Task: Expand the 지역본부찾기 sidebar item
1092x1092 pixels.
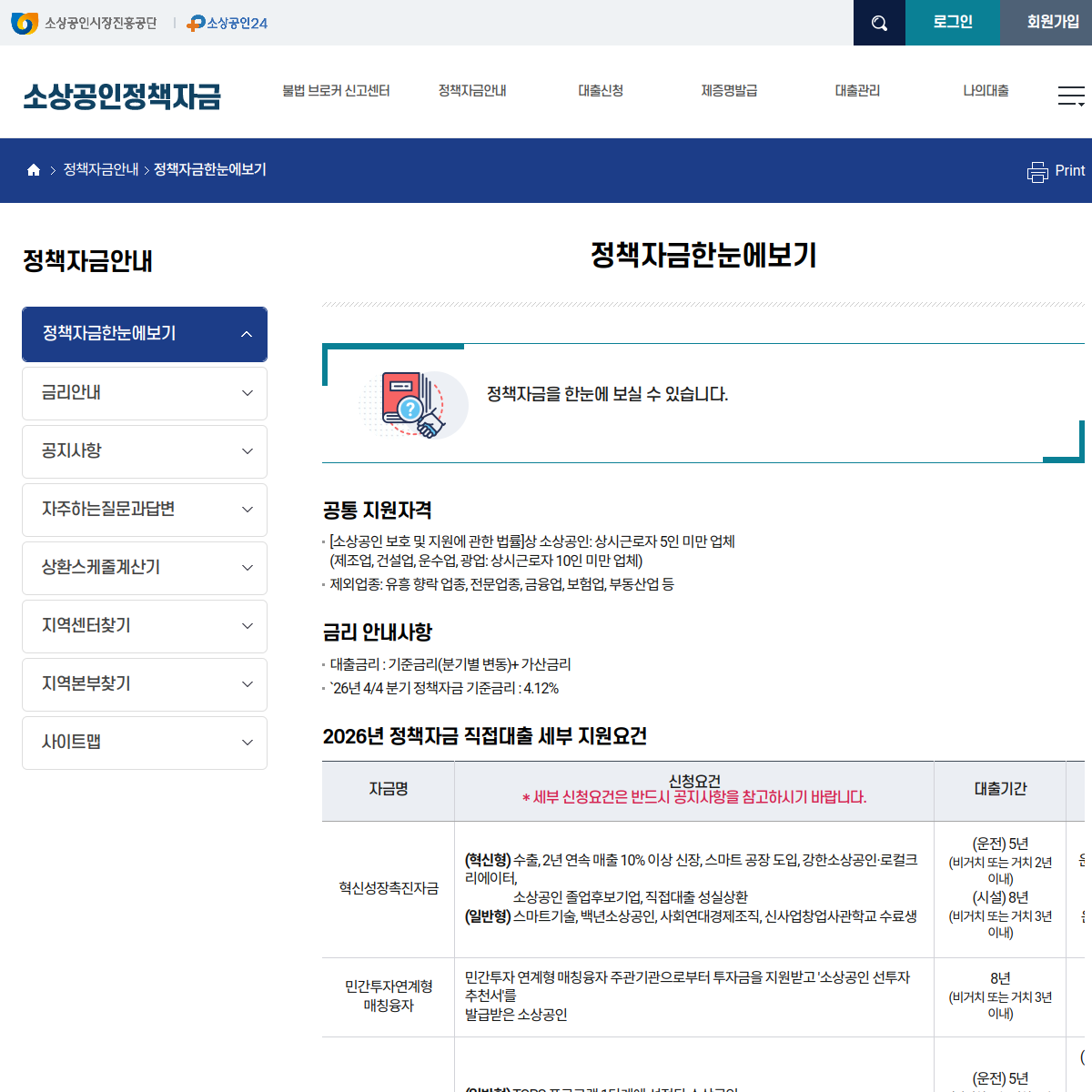Action: pyautogui.click(x=145, y=684)
